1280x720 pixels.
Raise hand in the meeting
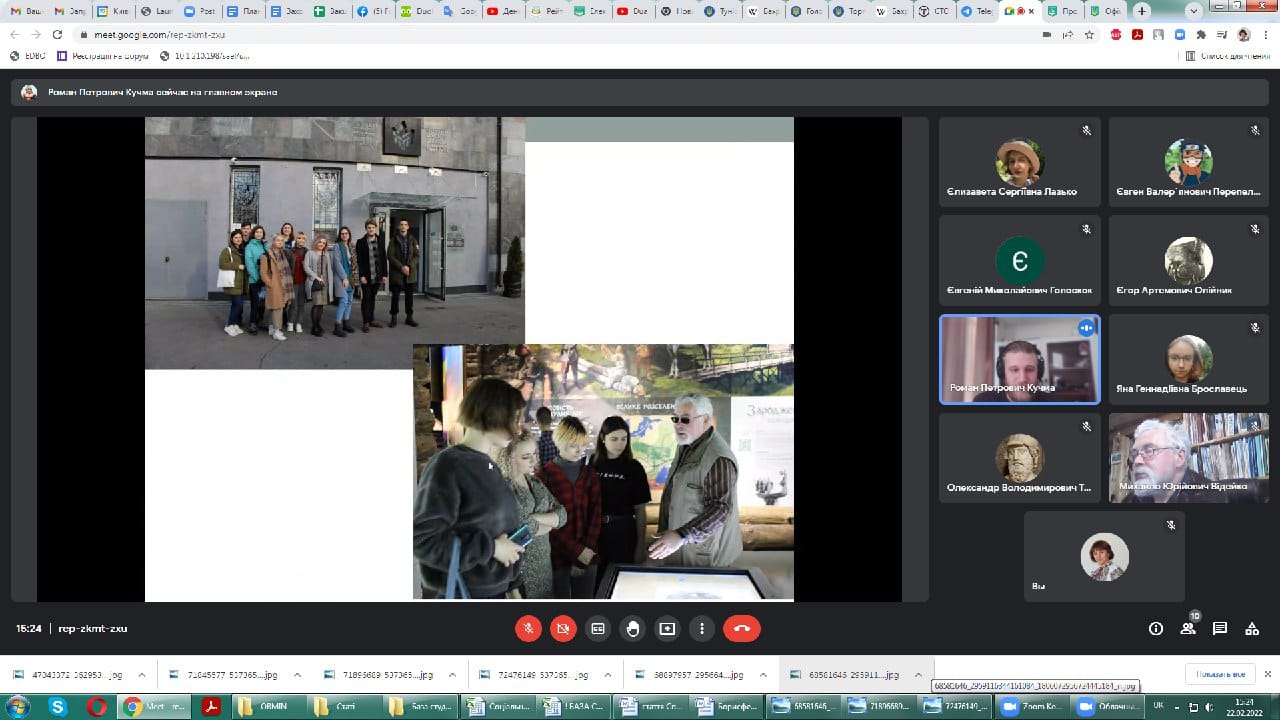click(633, 628)
